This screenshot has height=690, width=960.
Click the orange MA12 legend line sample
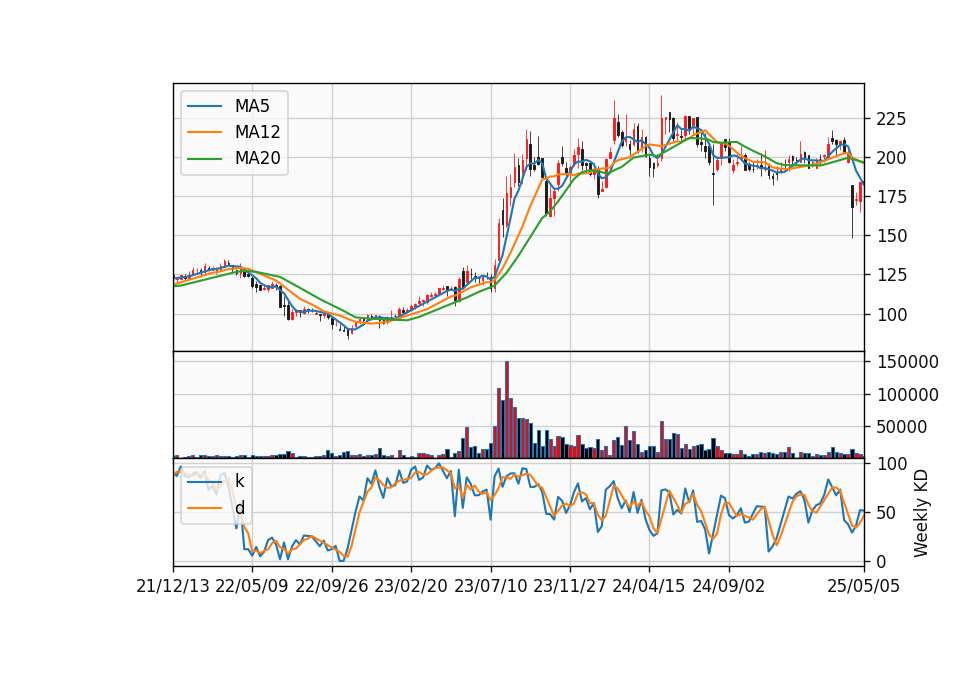pos(204,132)
